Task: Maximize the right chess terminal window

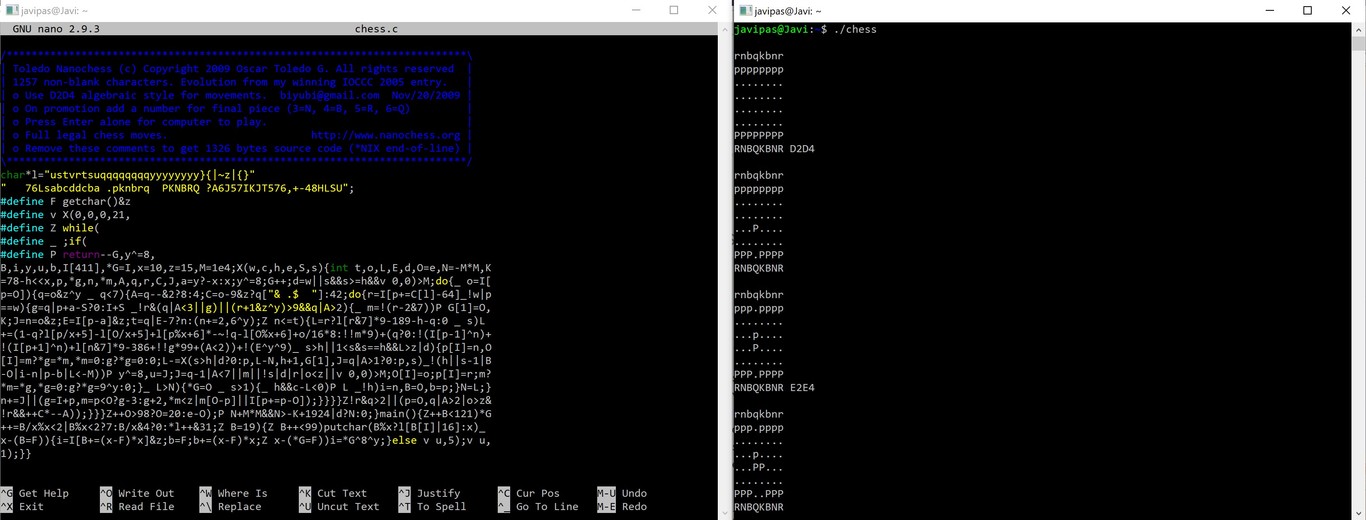Action: click(x=1307, y=11)
